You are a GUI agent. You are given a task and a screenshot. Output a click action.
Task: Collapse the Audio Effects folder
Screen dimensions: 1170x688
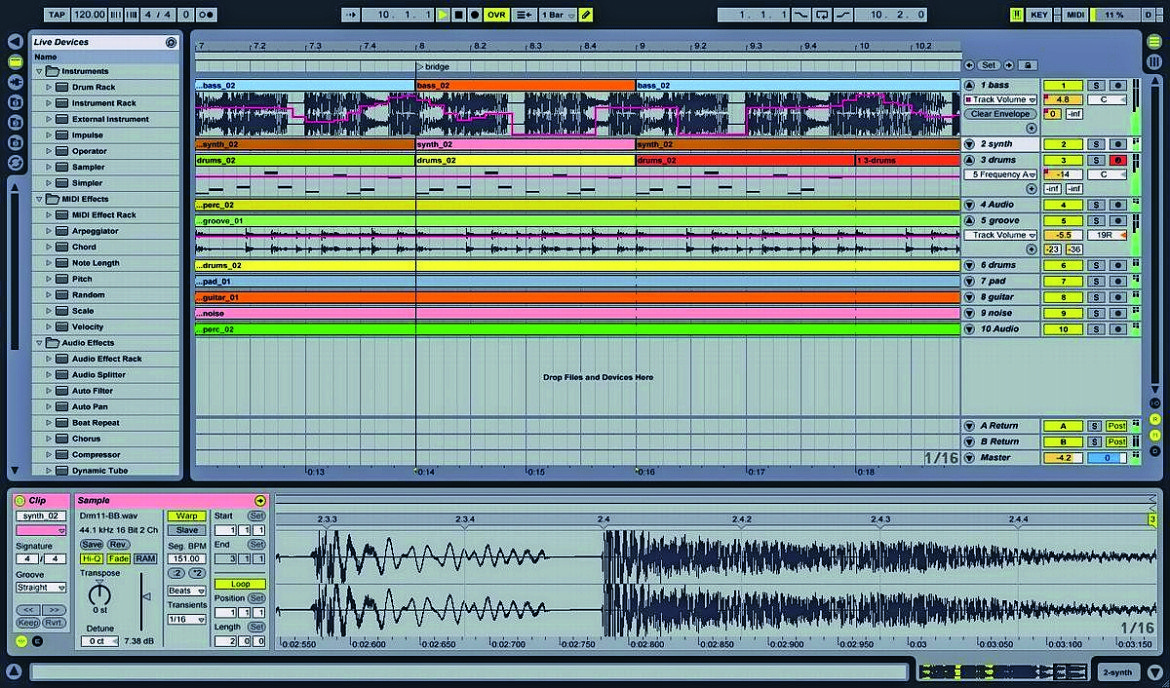click(40, 343)
